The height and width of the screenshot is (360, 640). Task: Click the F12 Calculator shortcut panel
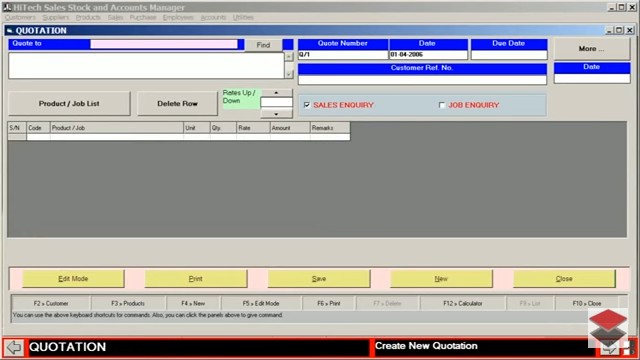tap(463, 303)
